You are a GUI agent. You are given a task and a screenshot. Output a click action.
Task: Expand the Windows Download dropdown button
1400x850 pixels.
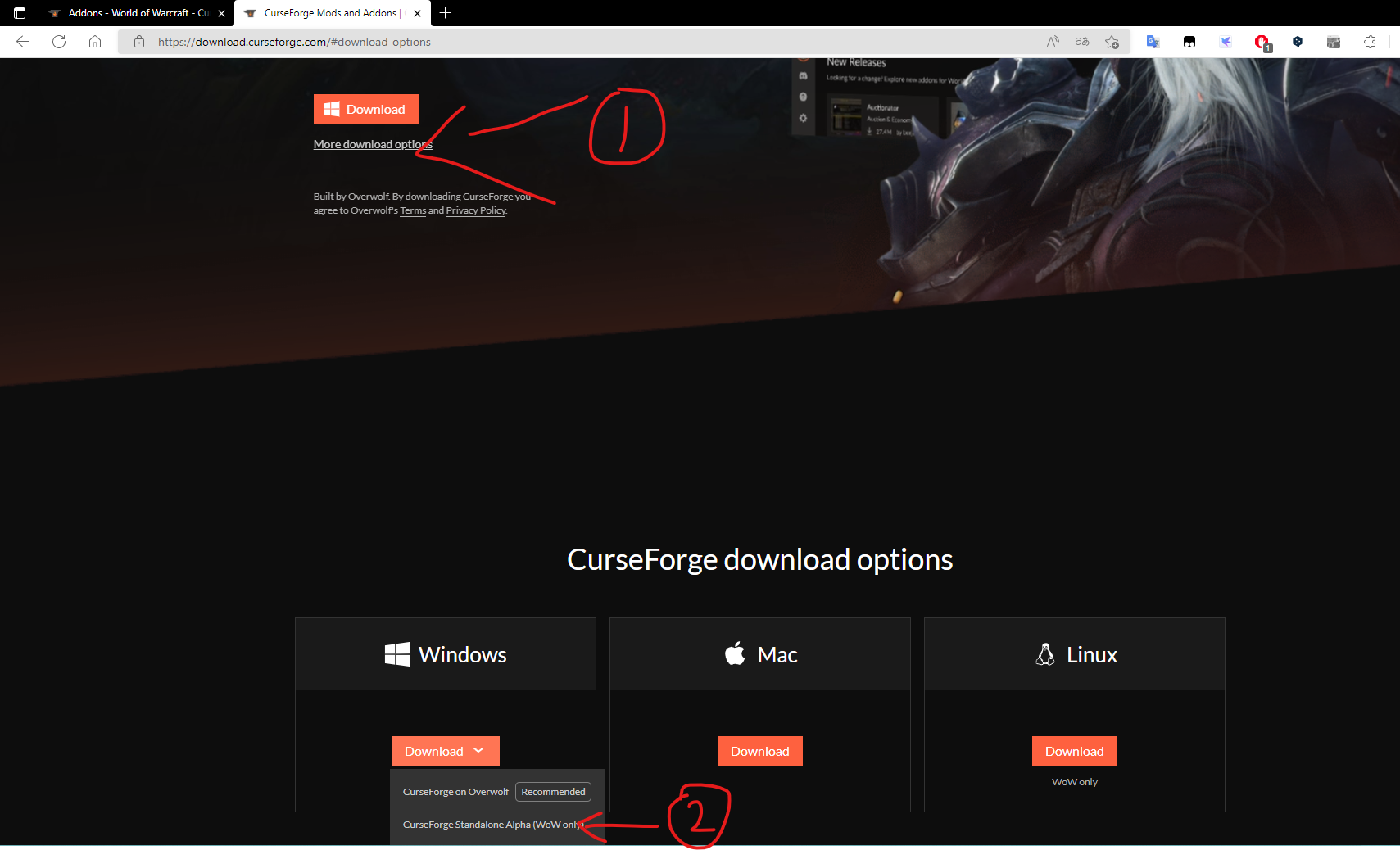pos(446,751)
